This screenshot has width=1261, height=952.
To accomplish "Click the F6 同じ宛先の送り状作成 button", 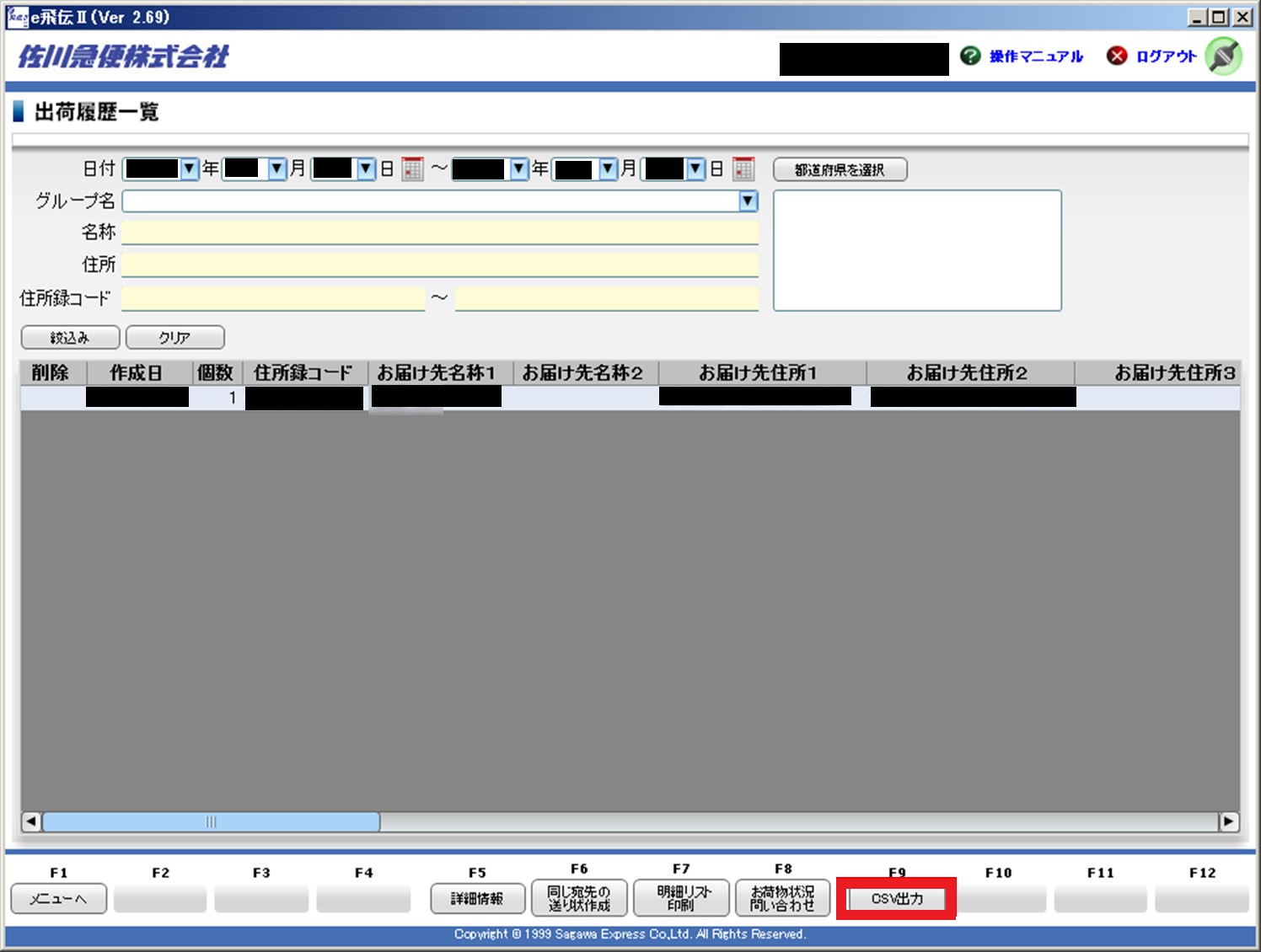I will pyautogui.click(x=579, y=898).
